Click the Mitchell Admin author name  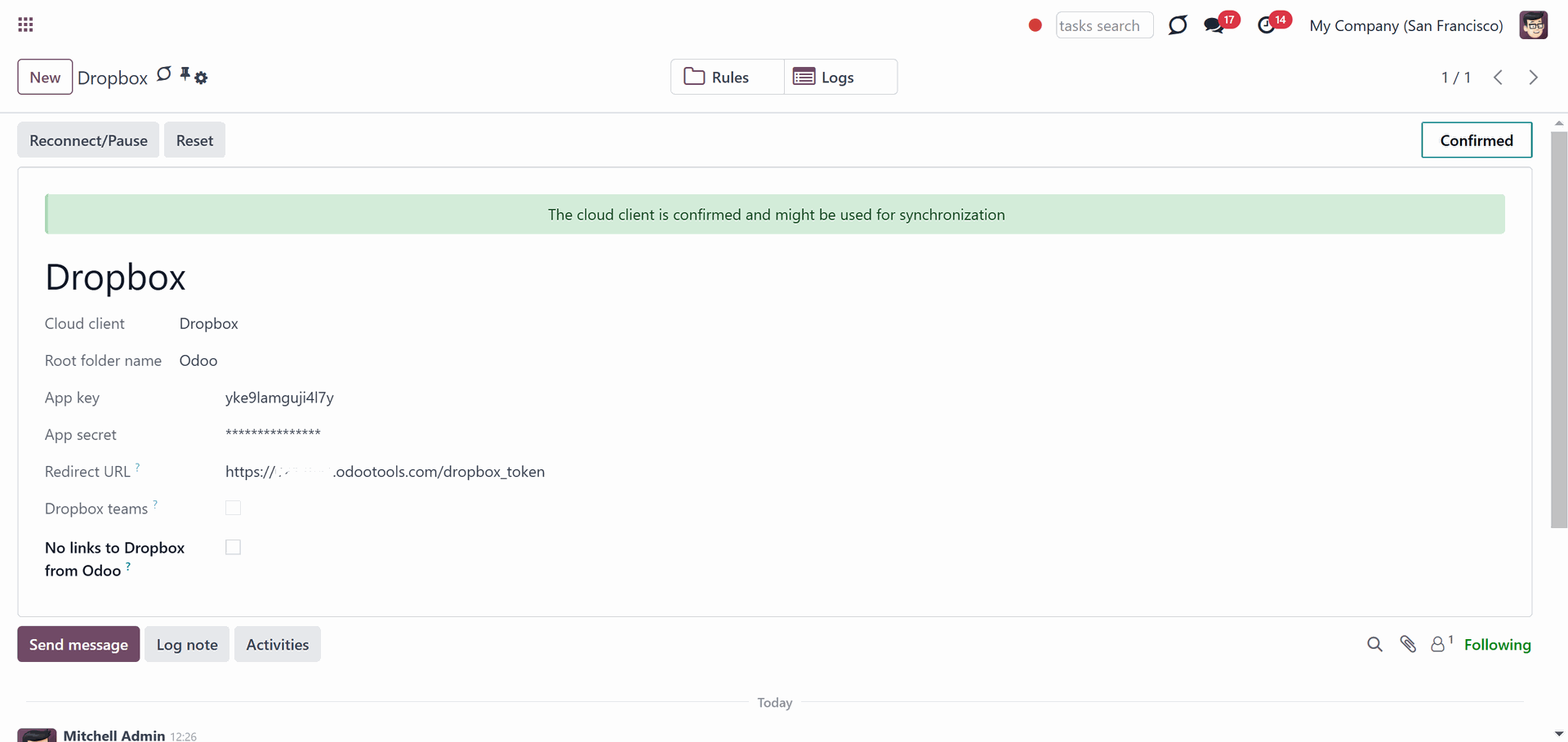click(114, 735)
